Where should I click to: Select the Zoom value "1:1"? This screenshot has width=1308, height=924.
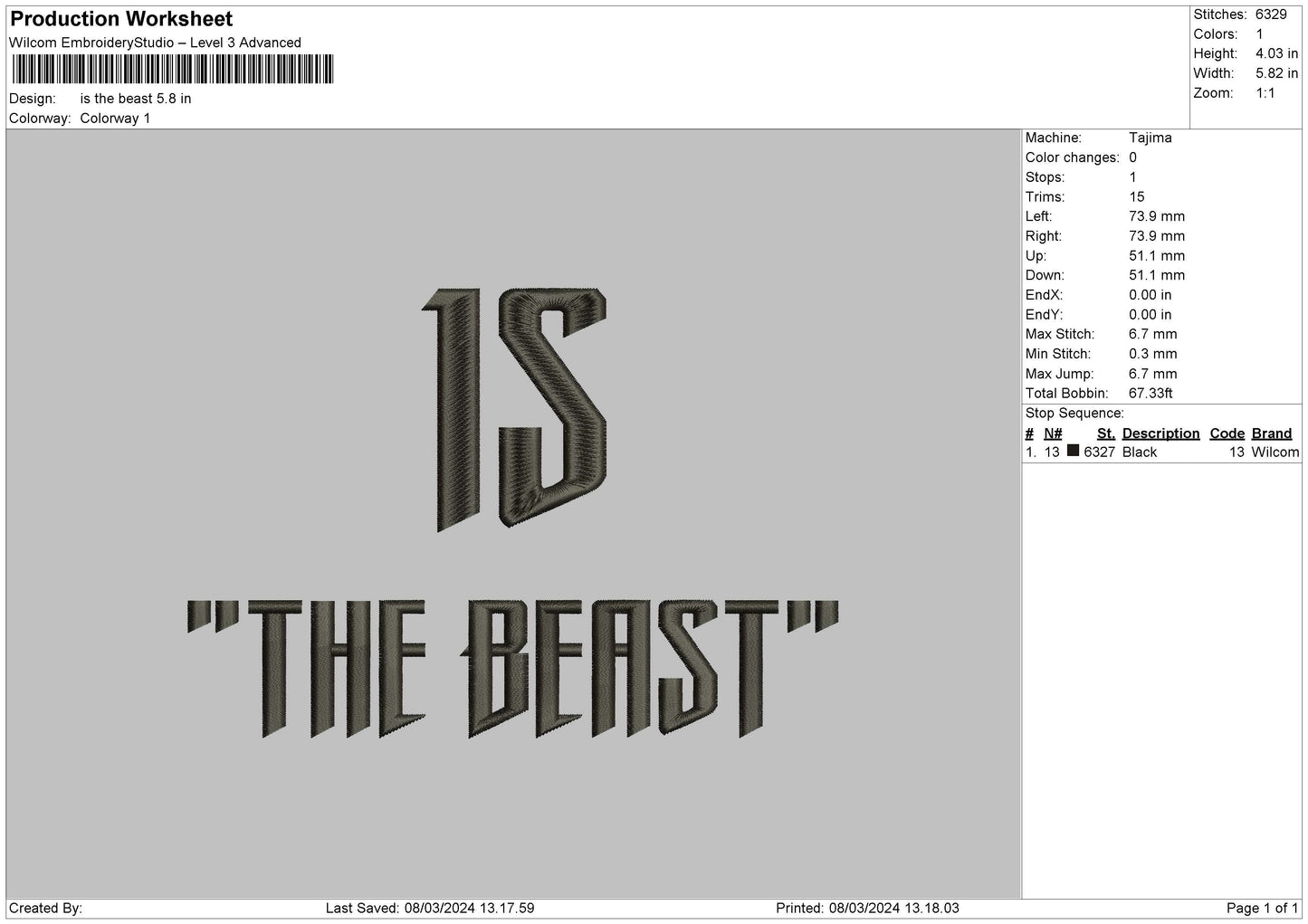pyautogui.click(x=1265, y=93)
